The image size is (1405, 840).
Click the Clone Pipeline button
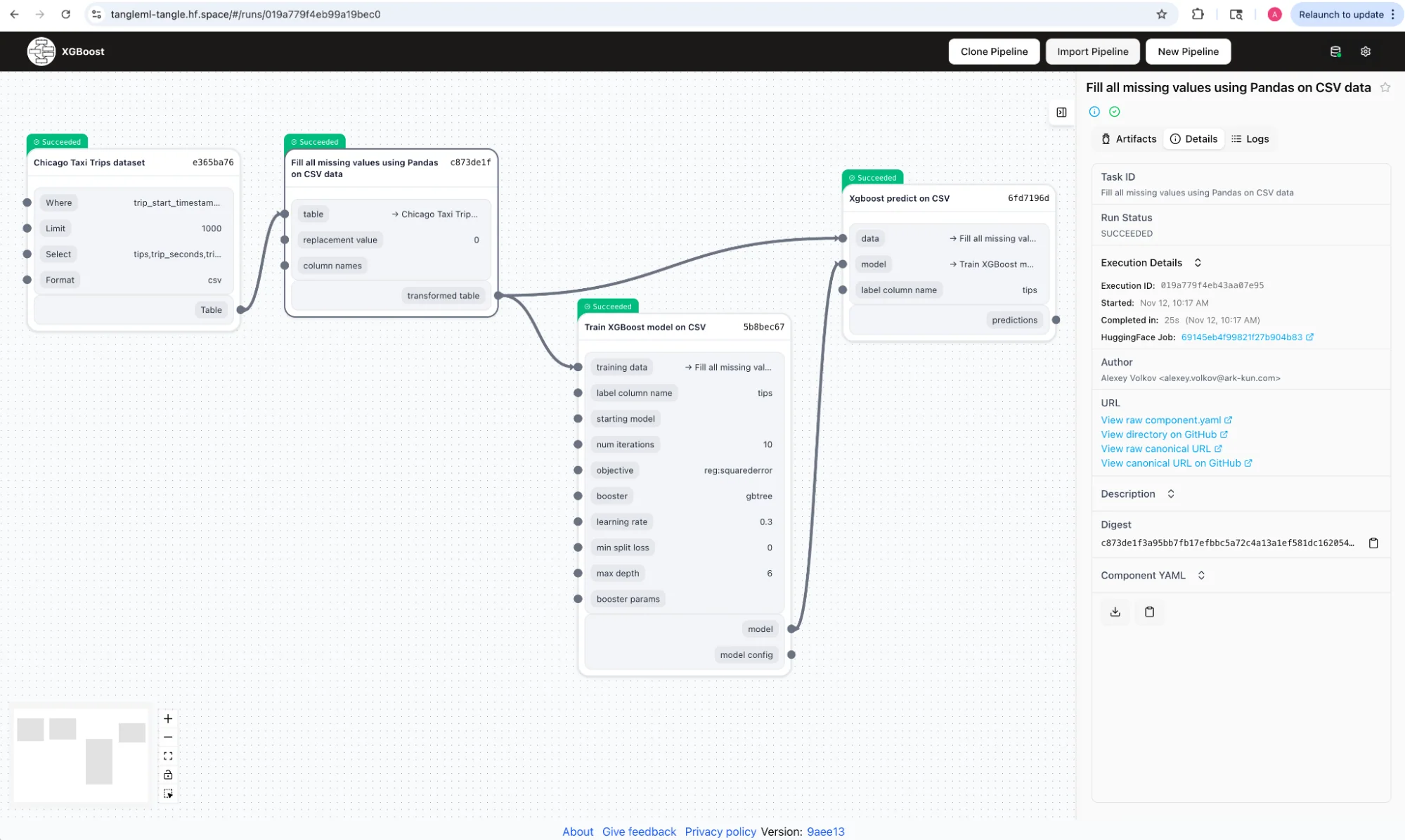click(994, 51)
